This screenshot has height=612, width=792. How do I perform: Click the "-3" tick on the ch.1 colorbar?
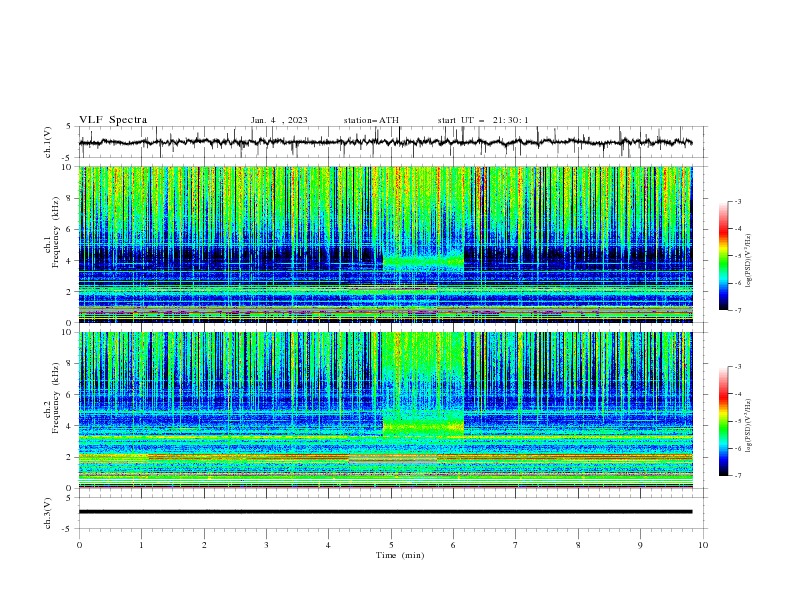[x=737, y=201]
